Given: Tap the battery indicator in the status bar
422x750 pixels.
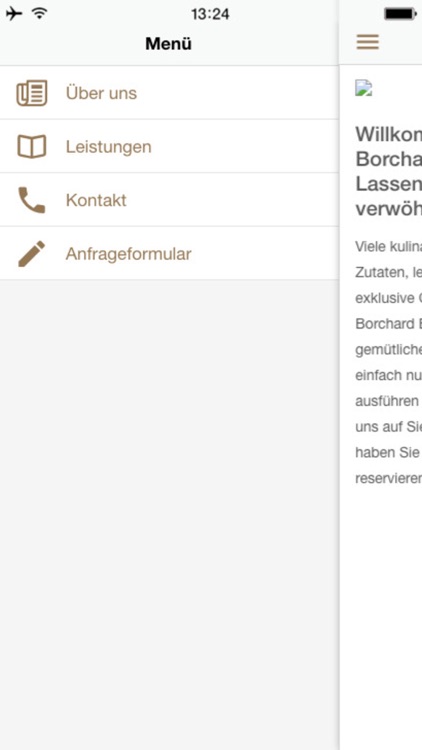Looking at the screenshot, I should coord(400,14).
